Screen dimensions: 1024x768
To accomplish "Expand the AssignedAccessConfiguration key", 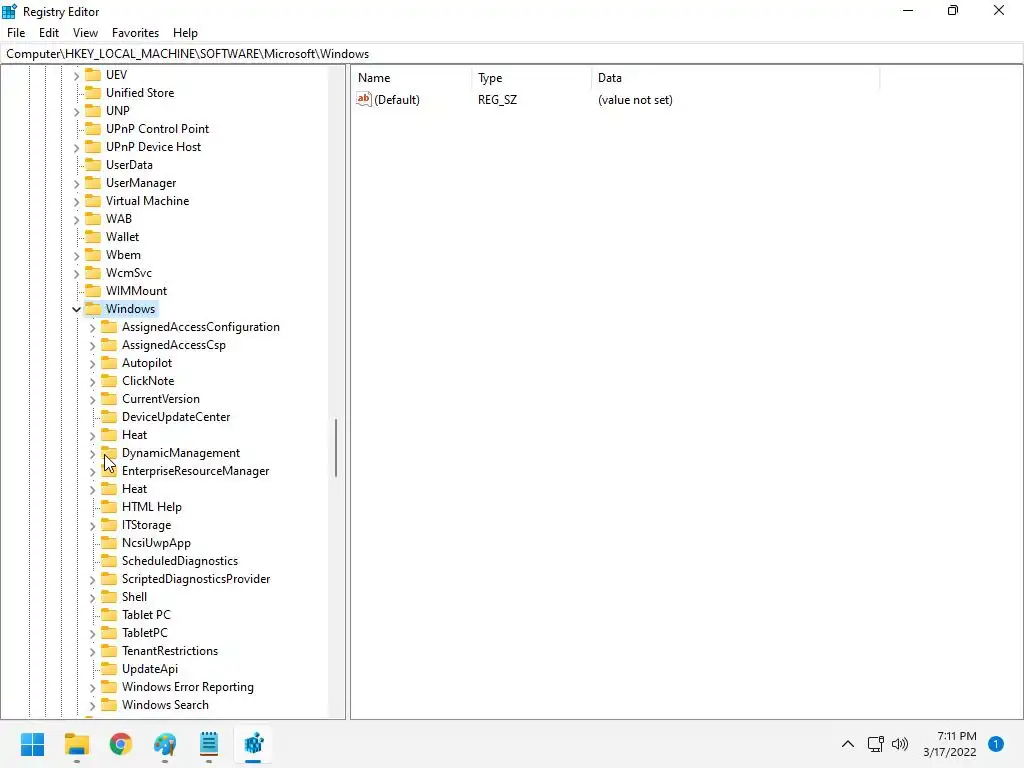I will tap(92, 327).
